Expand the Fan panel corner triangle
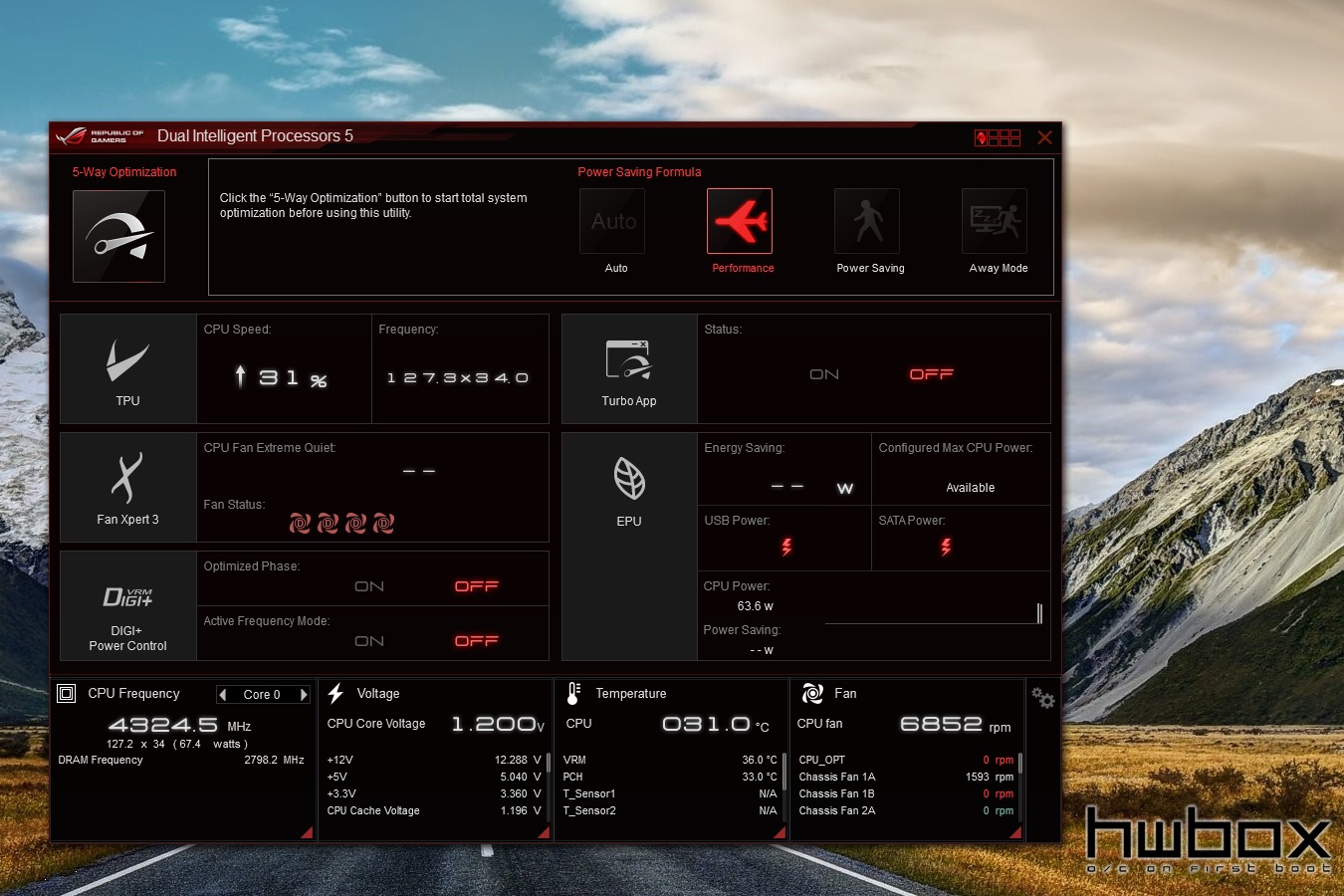The width and height of the screenshot is (1344, 896). point(1014,832)
